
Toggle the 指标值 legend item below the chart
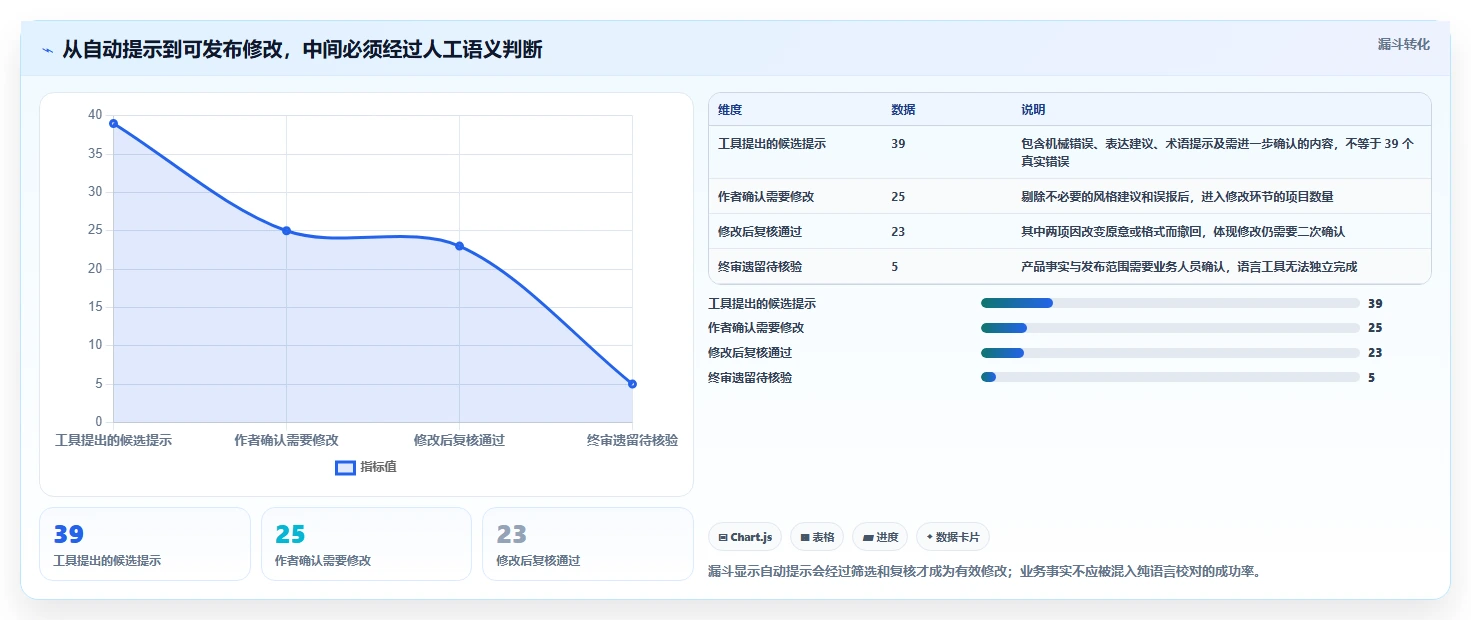[x=366, y=467]
